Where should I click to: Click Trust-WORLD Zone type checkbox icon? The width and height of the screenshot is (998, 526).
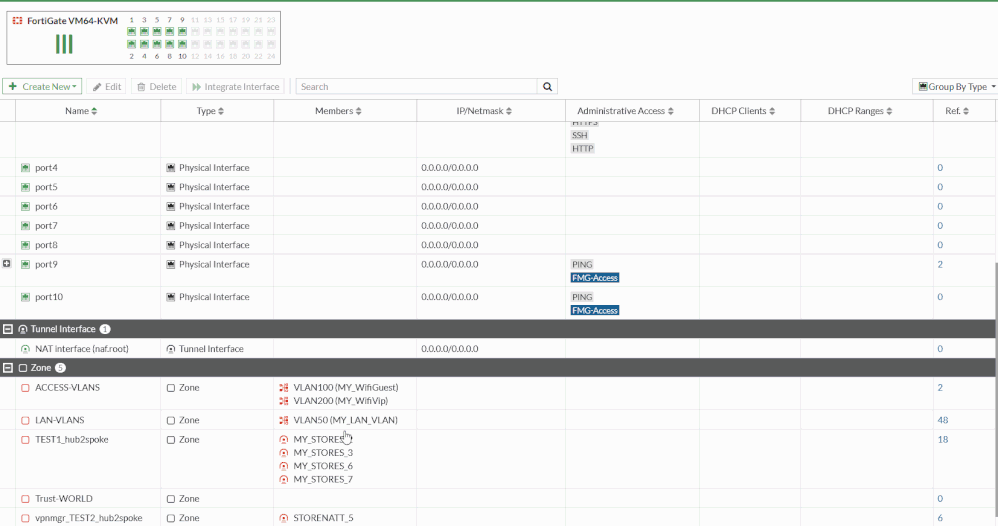click(171, 499)
